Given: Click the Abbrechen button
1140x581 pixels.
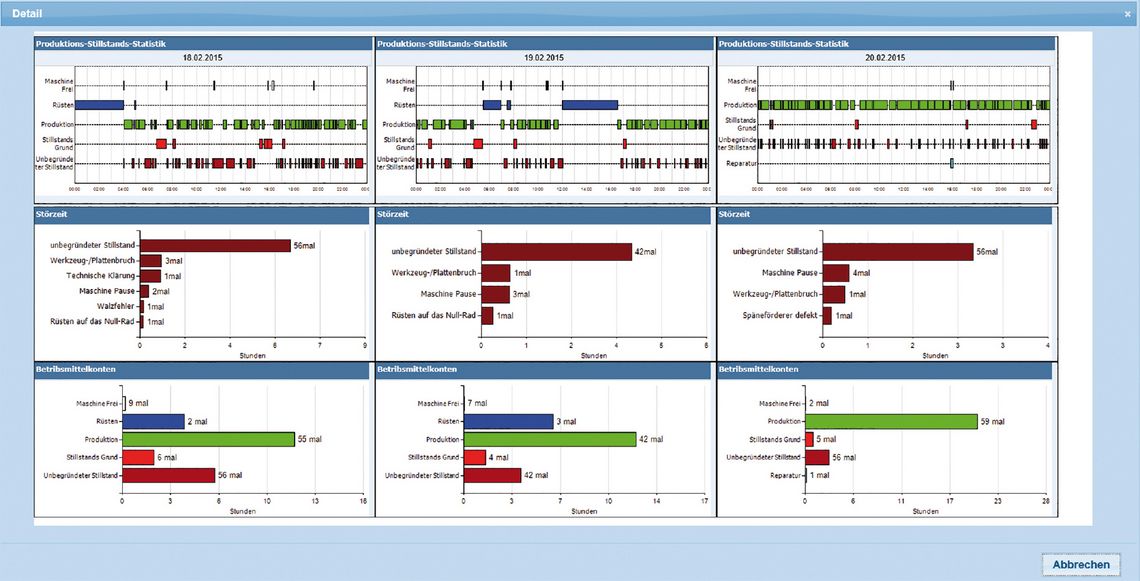Looking at the screenshot, I should [x=1081, y=564].
